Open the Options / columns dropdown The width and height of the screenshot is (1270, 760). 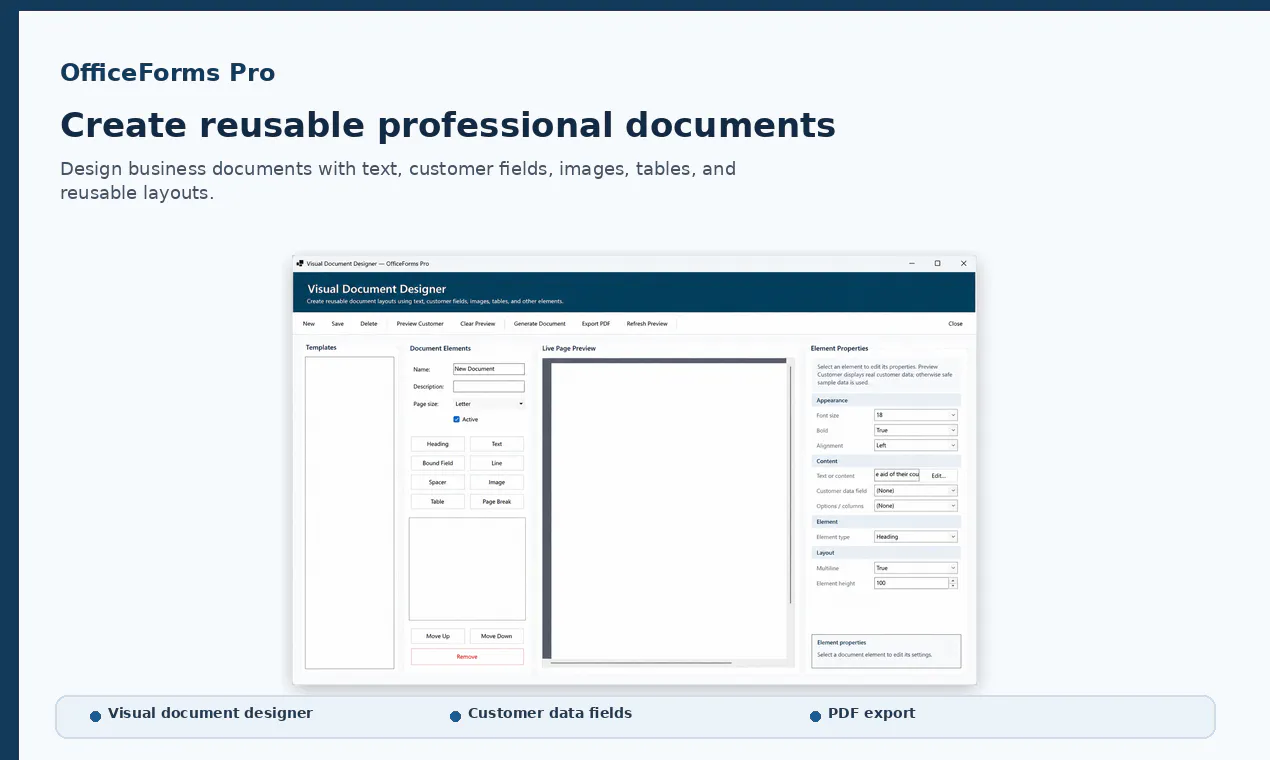click(x=916, y=506)
